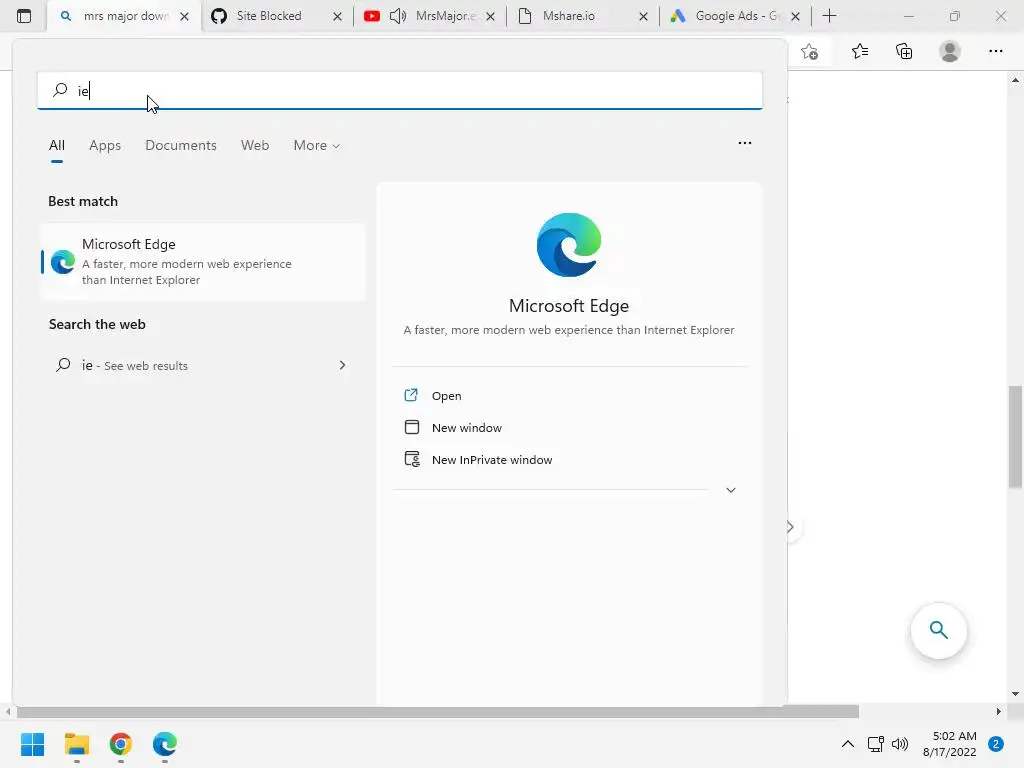The image size is (1024, 768).
Task: Open a new browser tab
Action: [x=829, y=16]
